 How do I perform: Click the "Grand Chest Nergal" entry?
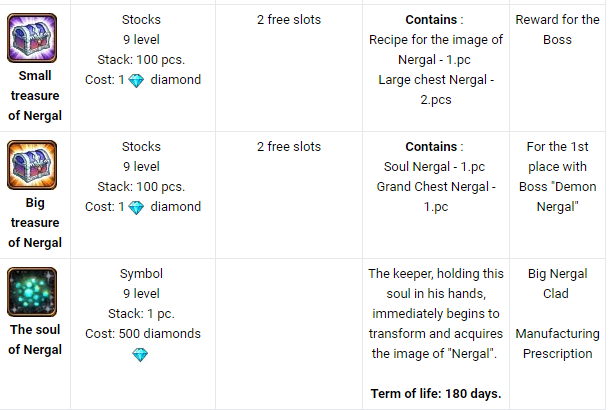(435, 196)
